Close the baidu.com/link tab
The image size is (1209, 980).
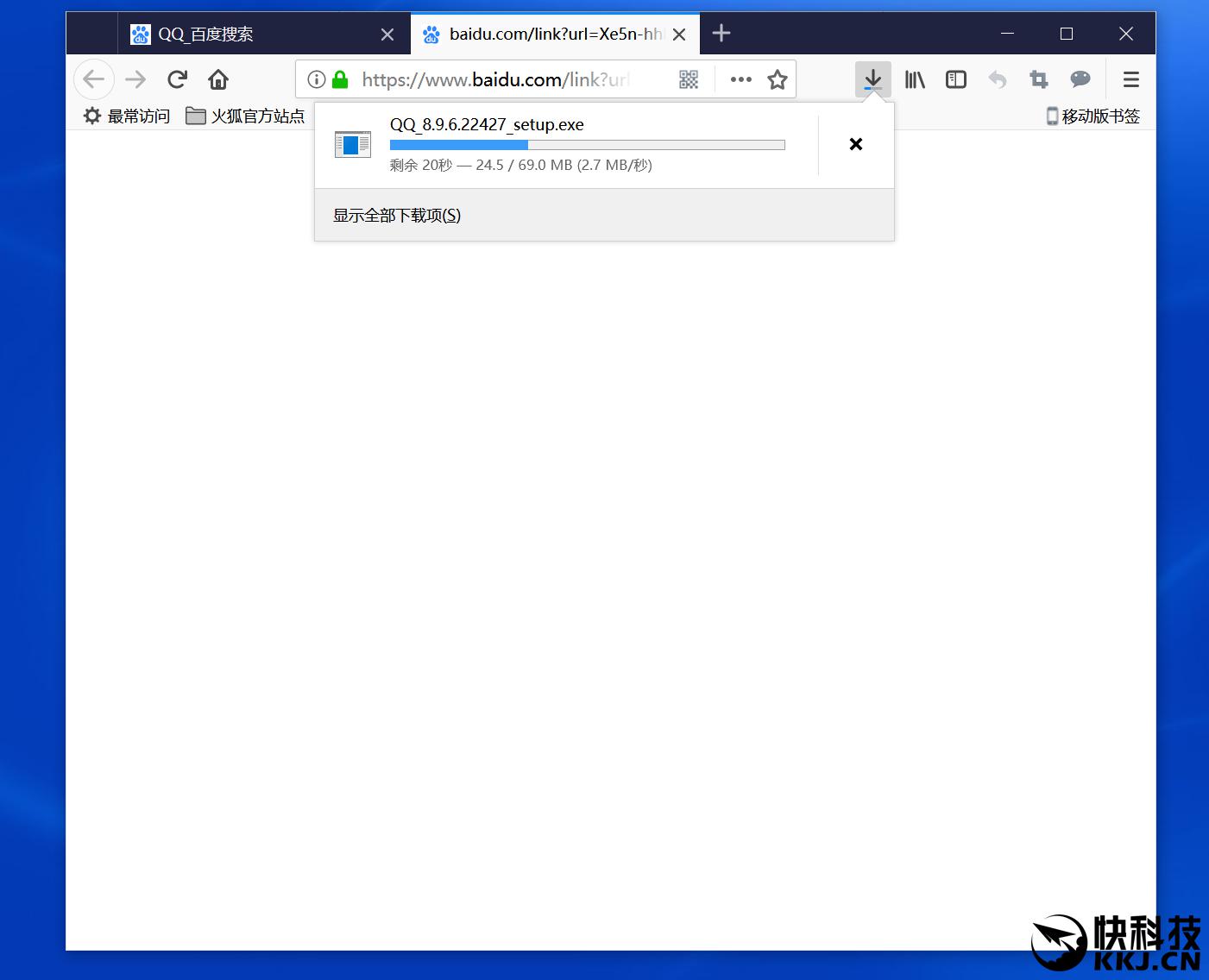679,34
